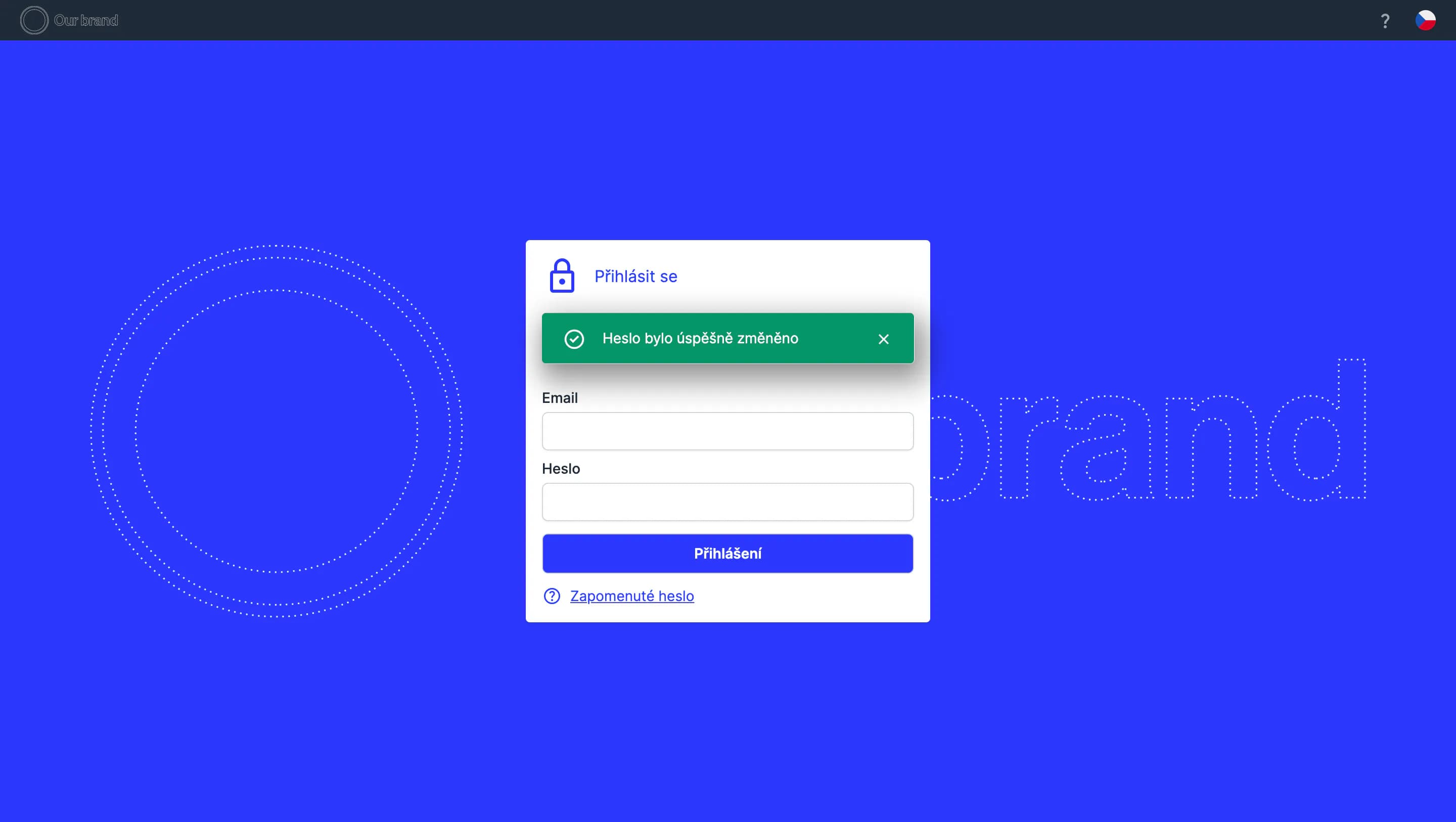The width and height of the screenshot is (1456, 822).
Task: Click the checkmark icon in success alert
Action: pos(574,339)
